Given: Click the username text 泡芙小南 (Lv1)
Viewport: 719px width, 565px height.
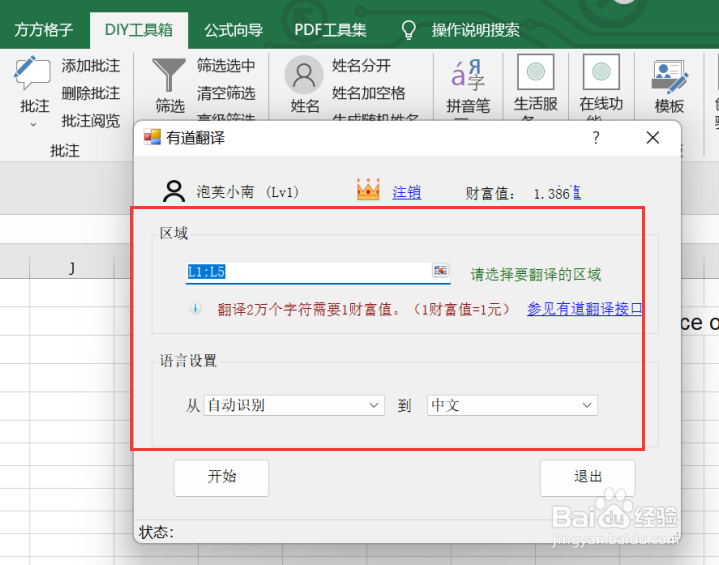Looking at the screenshot, I should click(x=248, y=192).
